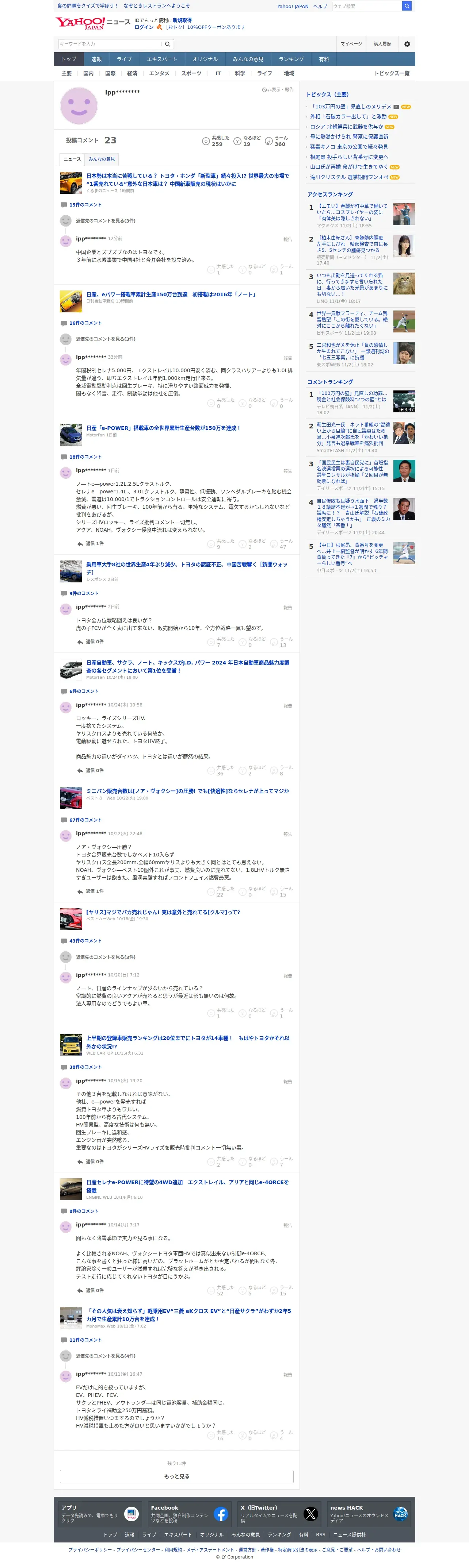Click the reply arrow icon on the 10/24 19:58 comment
The height and width of the screenshot is (1568, 469).
tap(80, 771)
